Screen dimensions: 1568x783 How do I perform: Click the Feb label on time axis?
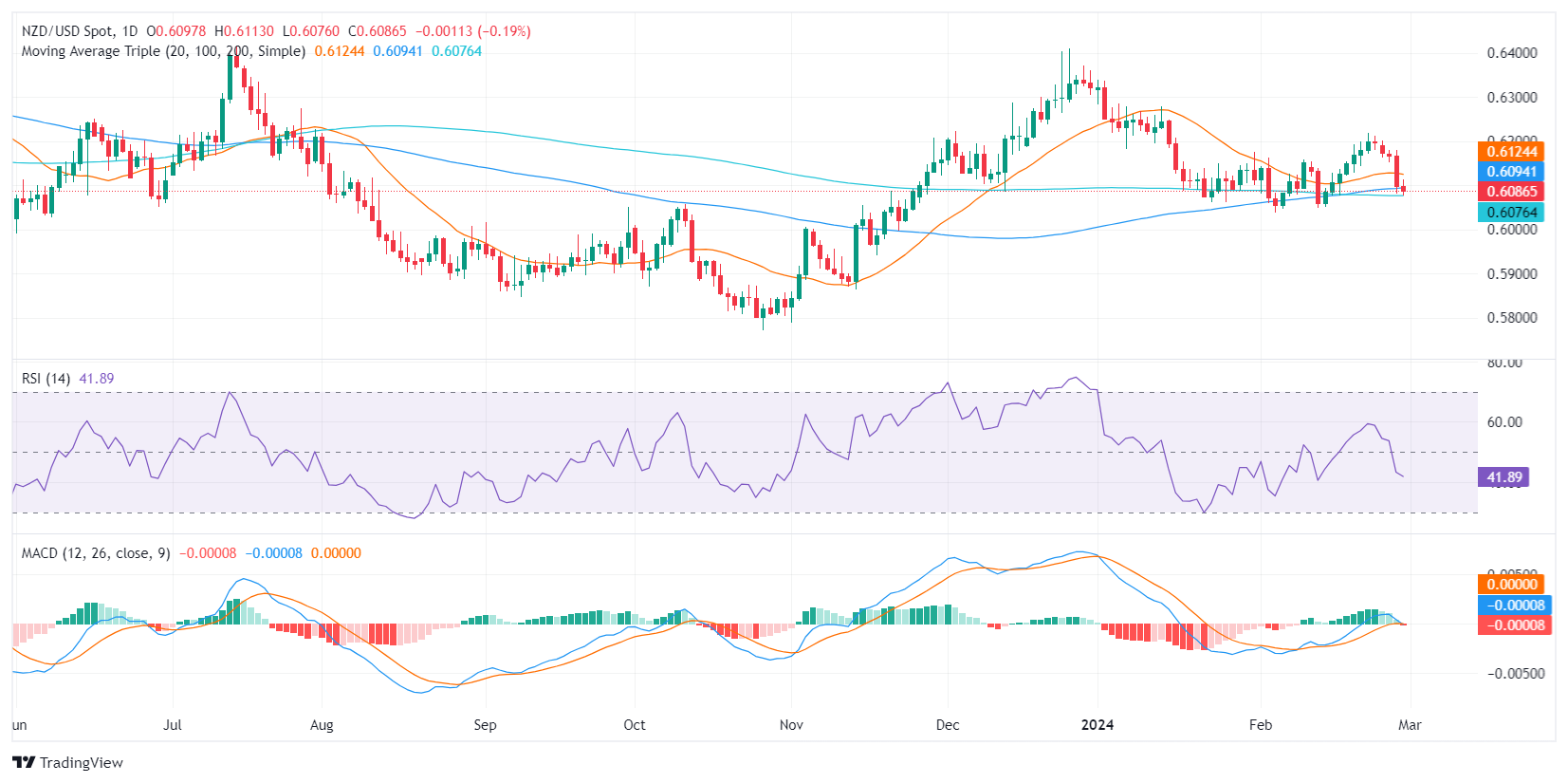coord(1260,725)
